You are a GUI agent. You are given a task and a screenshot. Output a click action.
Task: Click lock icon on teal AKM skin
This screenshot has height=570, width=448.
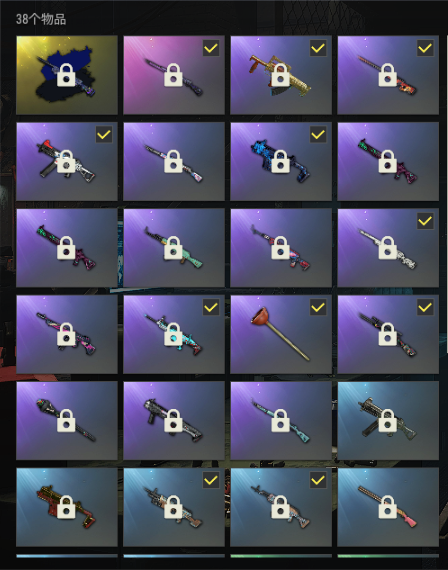point(173,248)
